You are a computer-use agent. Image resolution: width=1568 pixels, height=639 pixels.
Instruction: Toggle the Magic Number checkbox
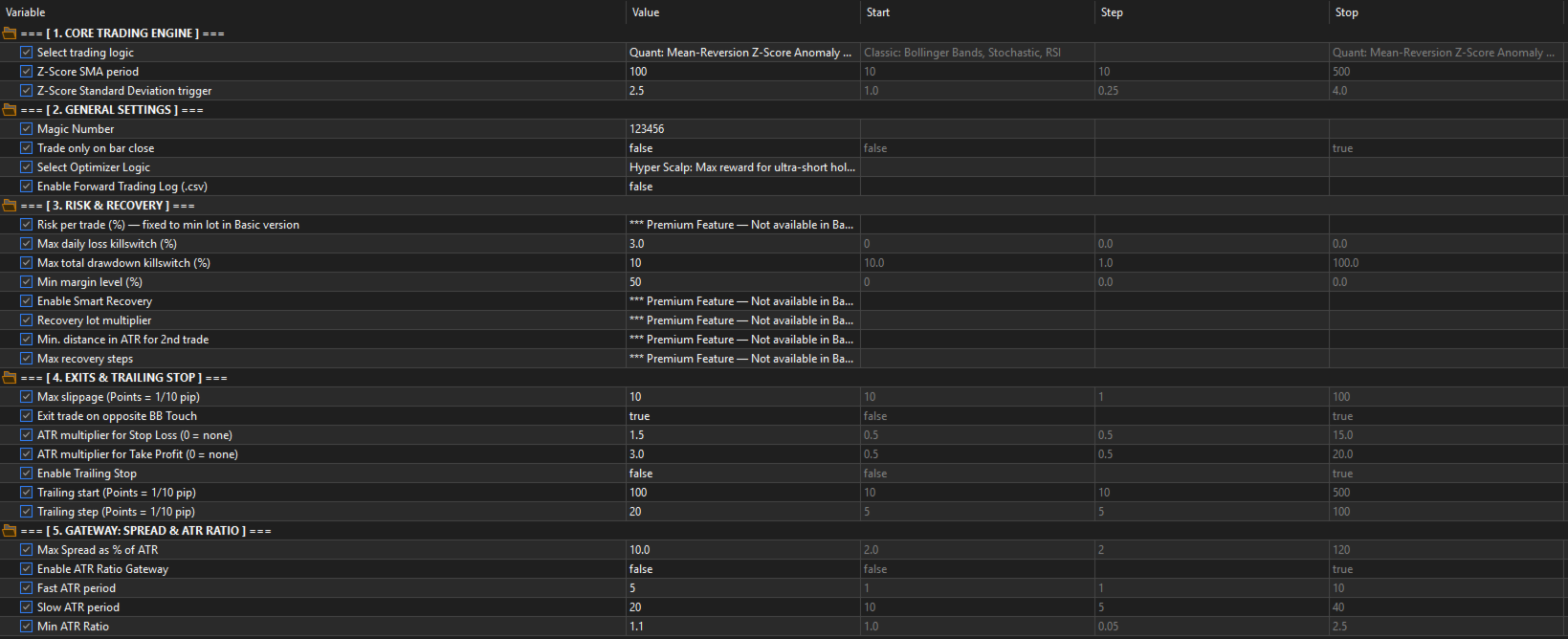coord(27,129)
